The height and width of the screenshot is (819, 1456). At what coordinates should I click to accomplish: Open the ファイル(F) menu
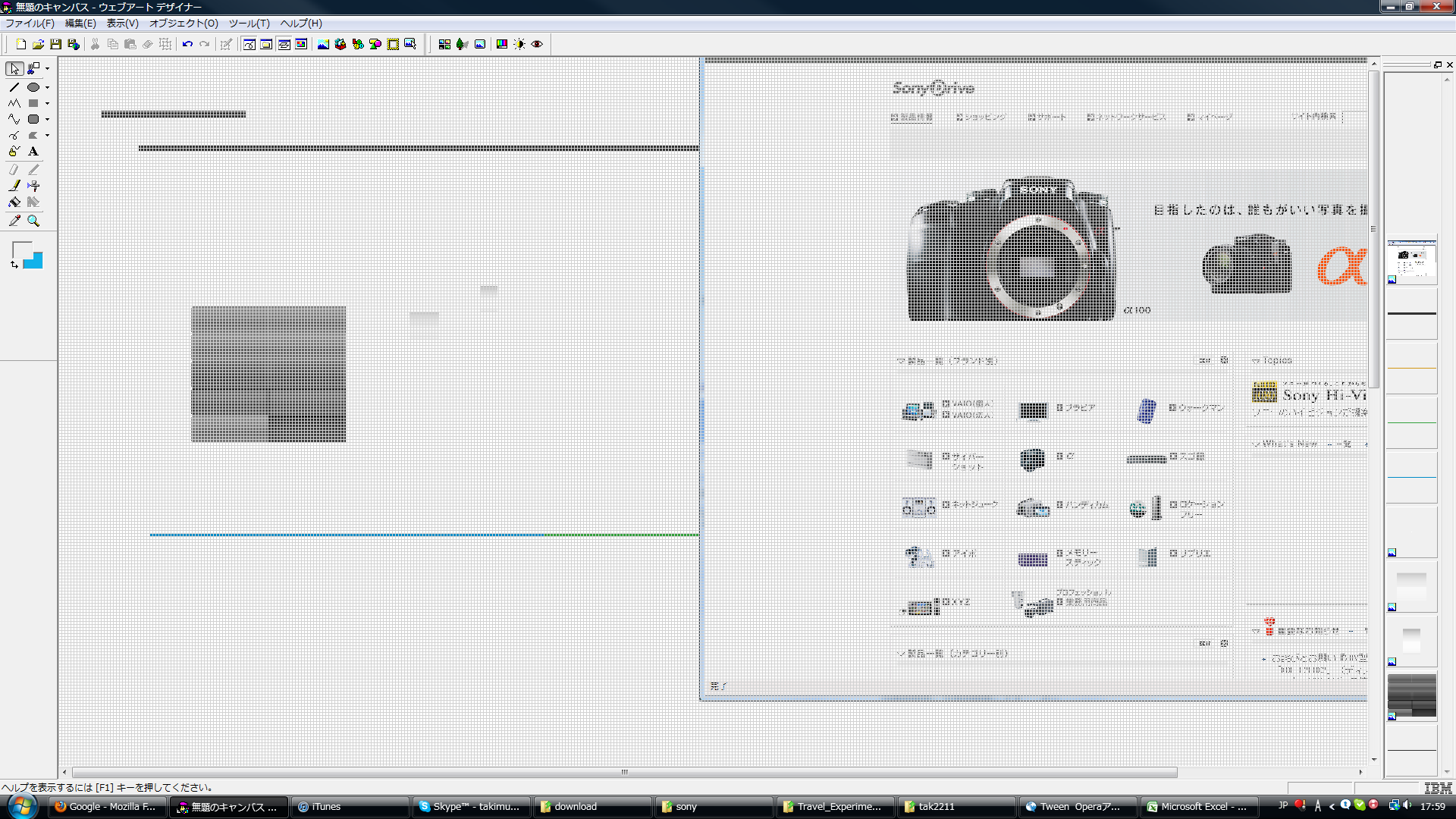(30, 24)
